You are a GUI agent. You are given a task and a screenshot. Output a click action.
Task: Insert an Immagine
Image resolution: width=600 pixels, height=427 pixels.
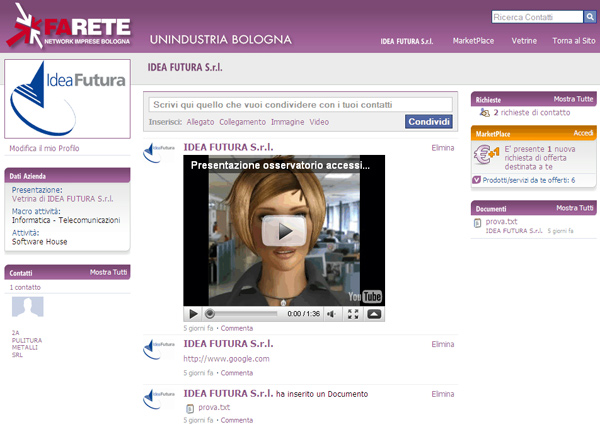pyautogui.click(x=287, y=122)
